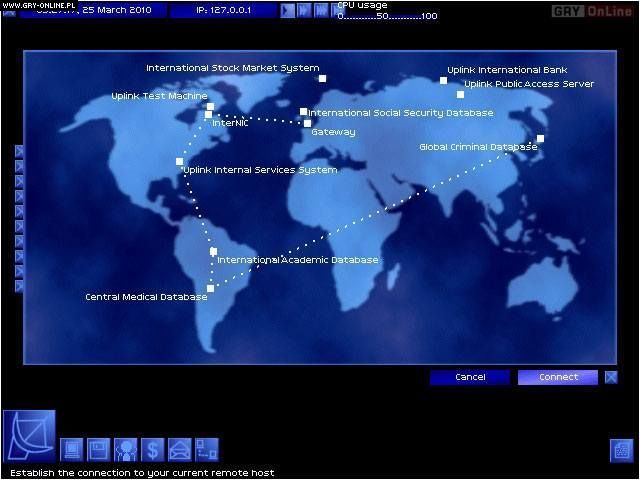
Task: Open the finances dollar icon
Action: pyautogui.click(x=152, y=450)
